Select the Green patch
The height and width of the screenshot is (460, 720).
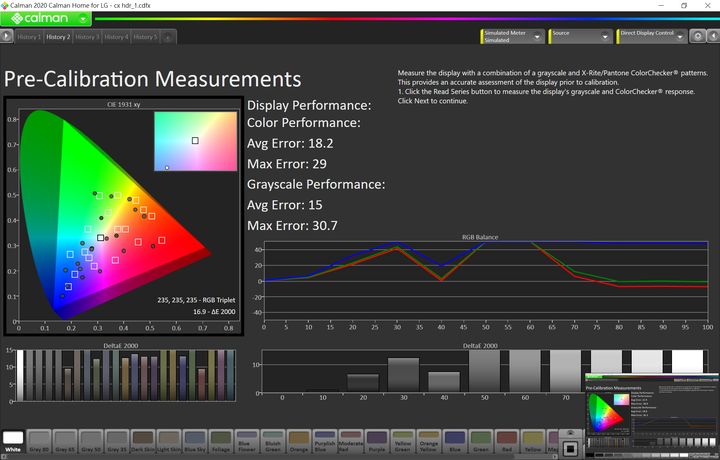click(x=481, y=441)
